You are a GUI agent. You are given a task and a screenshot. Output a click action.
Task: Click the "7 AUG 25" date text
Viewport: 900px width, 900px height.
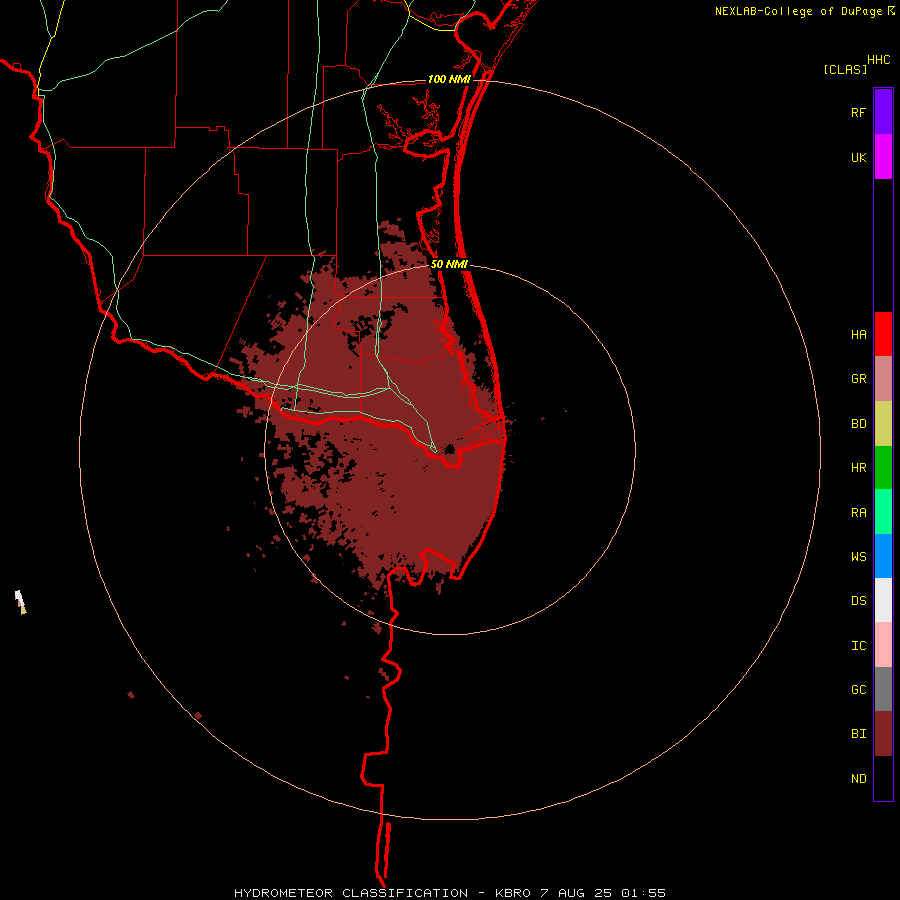click(577, 893)
